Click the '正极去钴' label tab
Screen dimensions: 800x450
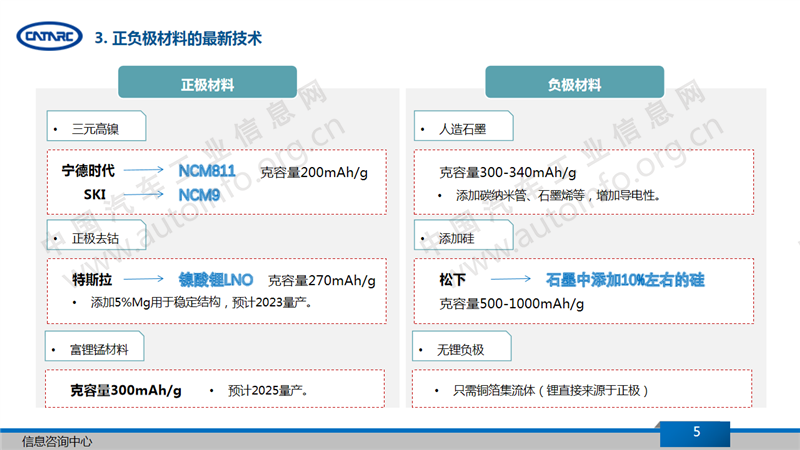pos(96,235)
